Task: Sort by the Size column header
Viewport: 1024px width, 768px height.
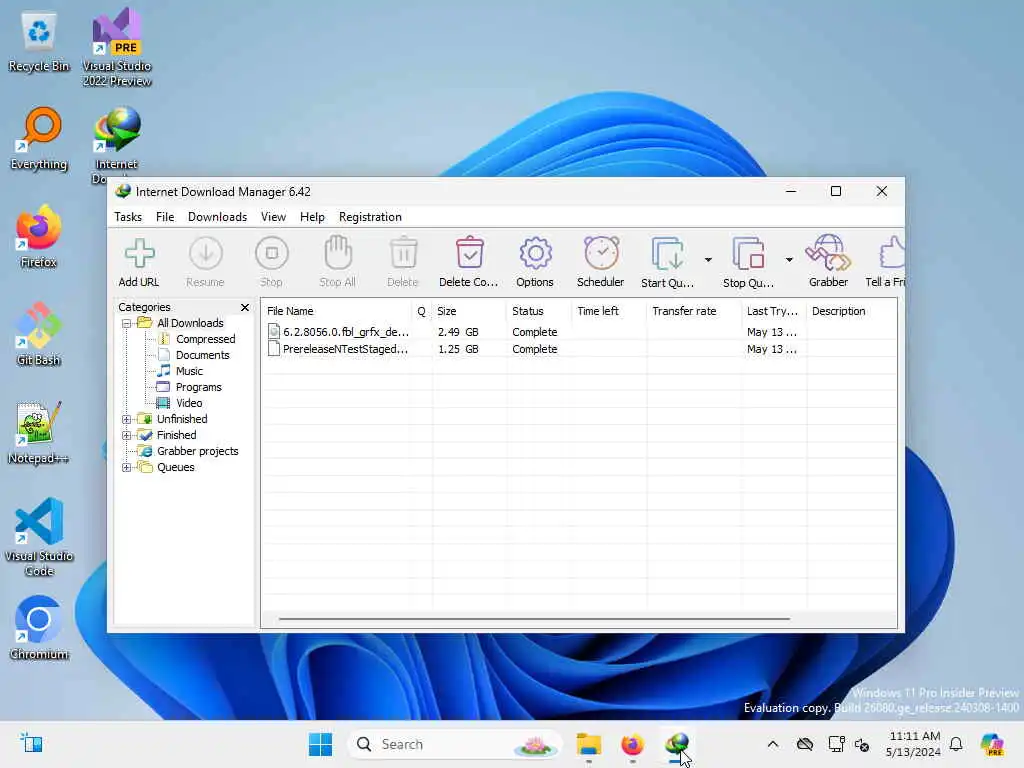Action: [468, 311]
